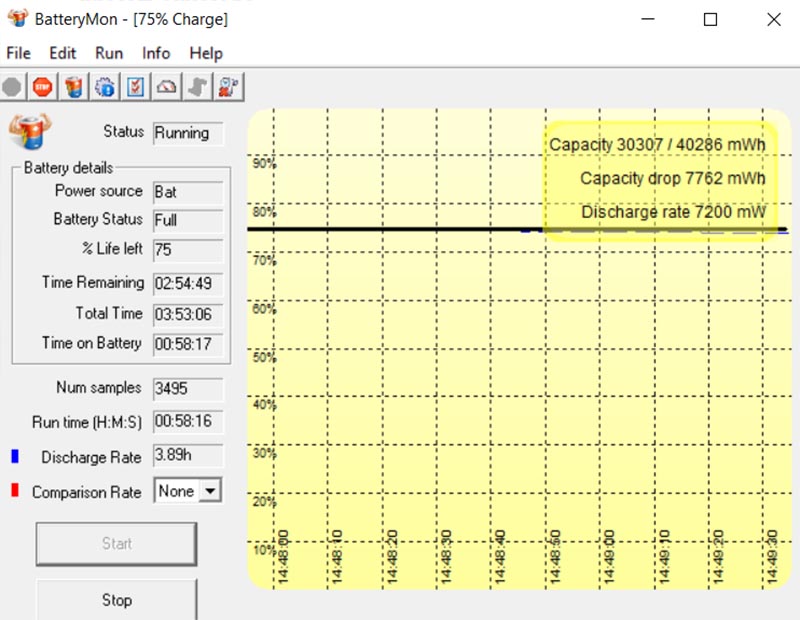Open battery information from the toolbar battery icon

point(73,87)
